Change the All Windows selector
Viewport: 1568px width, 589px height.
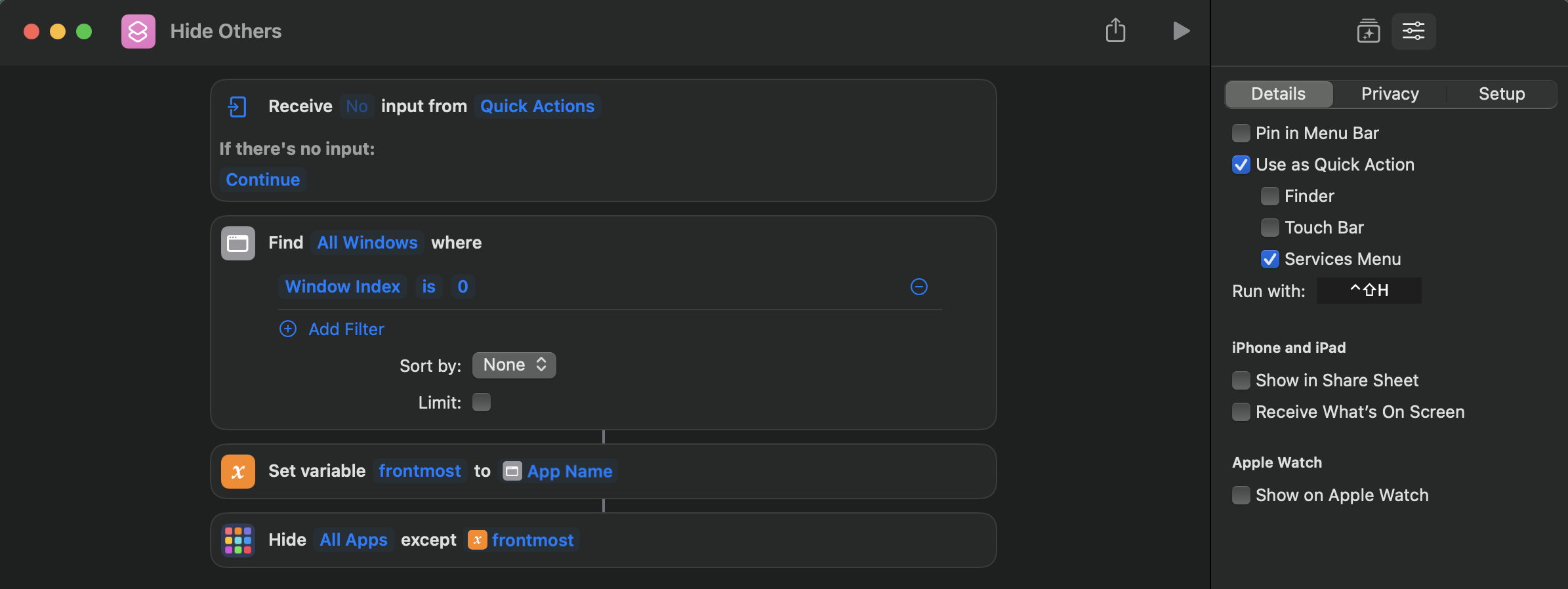click(x=367, y=243)
